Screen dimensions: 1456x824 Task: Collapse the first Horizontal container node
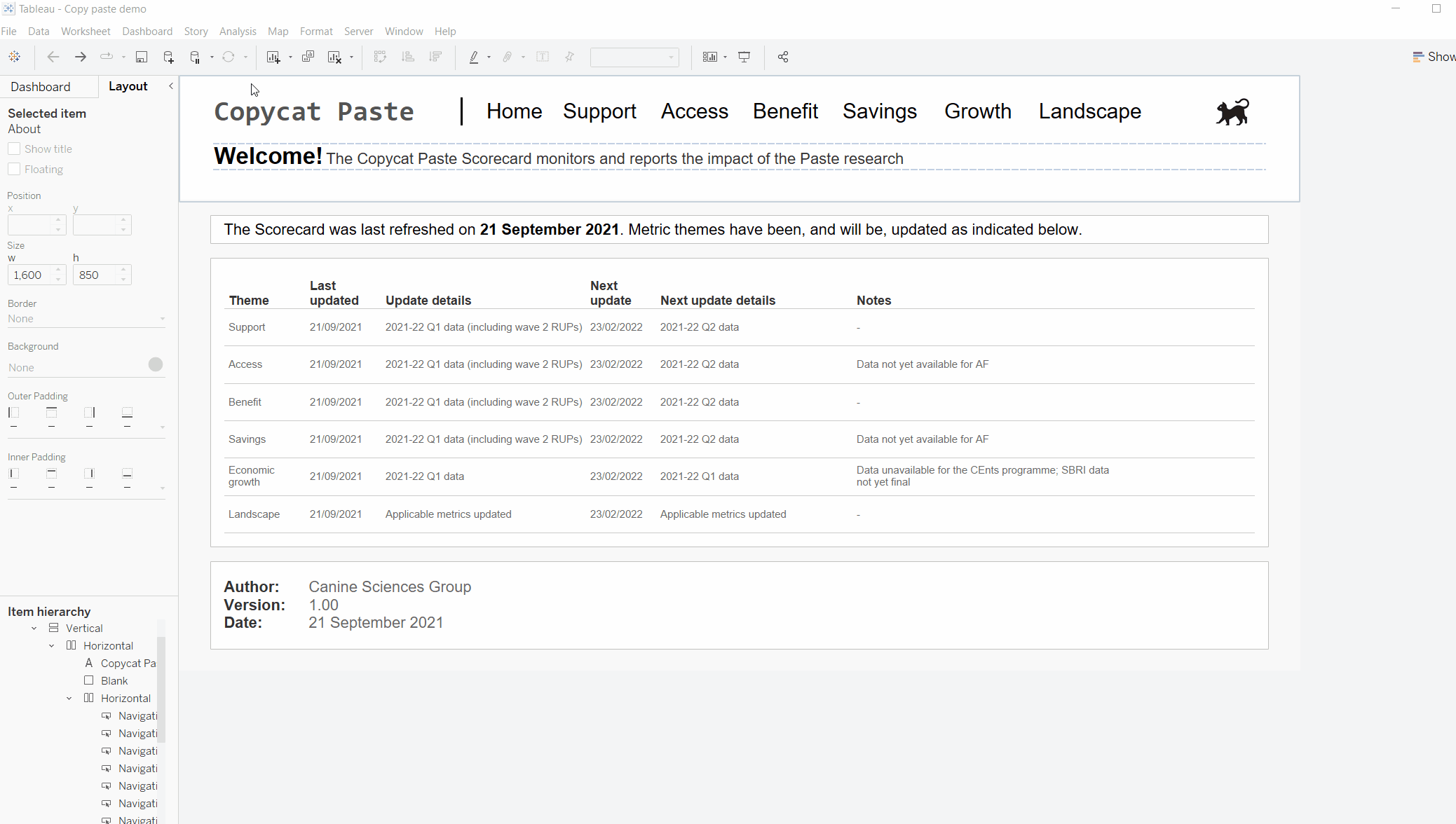pos(52,646)
